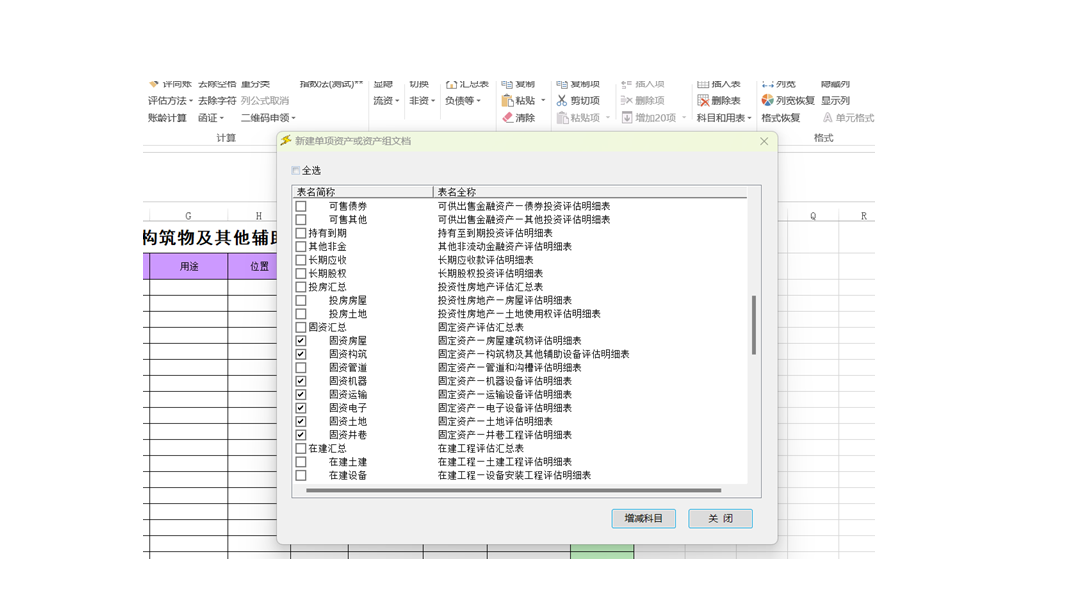Click the 剪切项 scissors icon
Viewport: 1067px width, 600px height.
point(562,101)
